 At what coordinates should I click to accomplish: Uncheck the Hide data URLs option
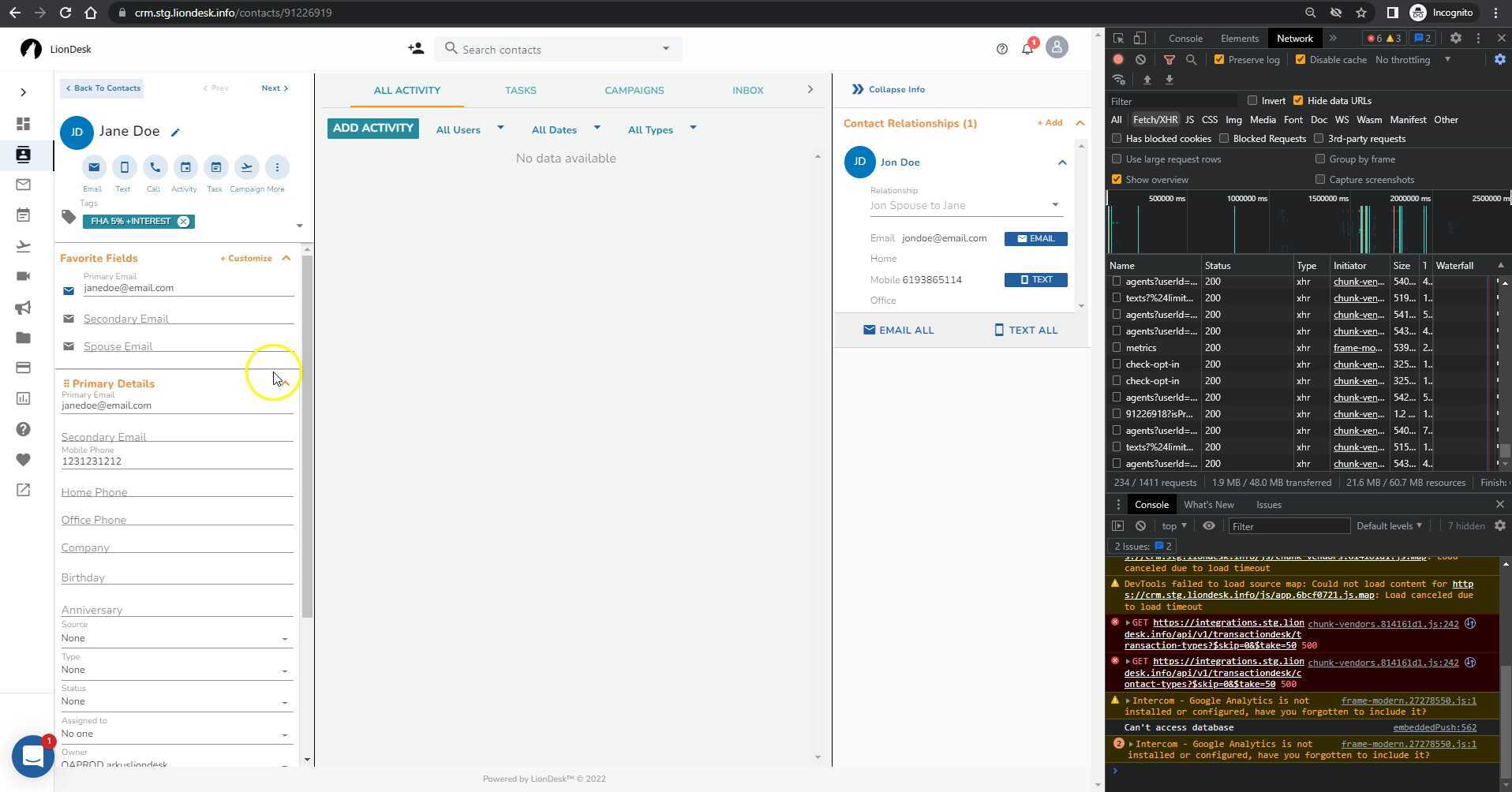tap(1298, 100)
